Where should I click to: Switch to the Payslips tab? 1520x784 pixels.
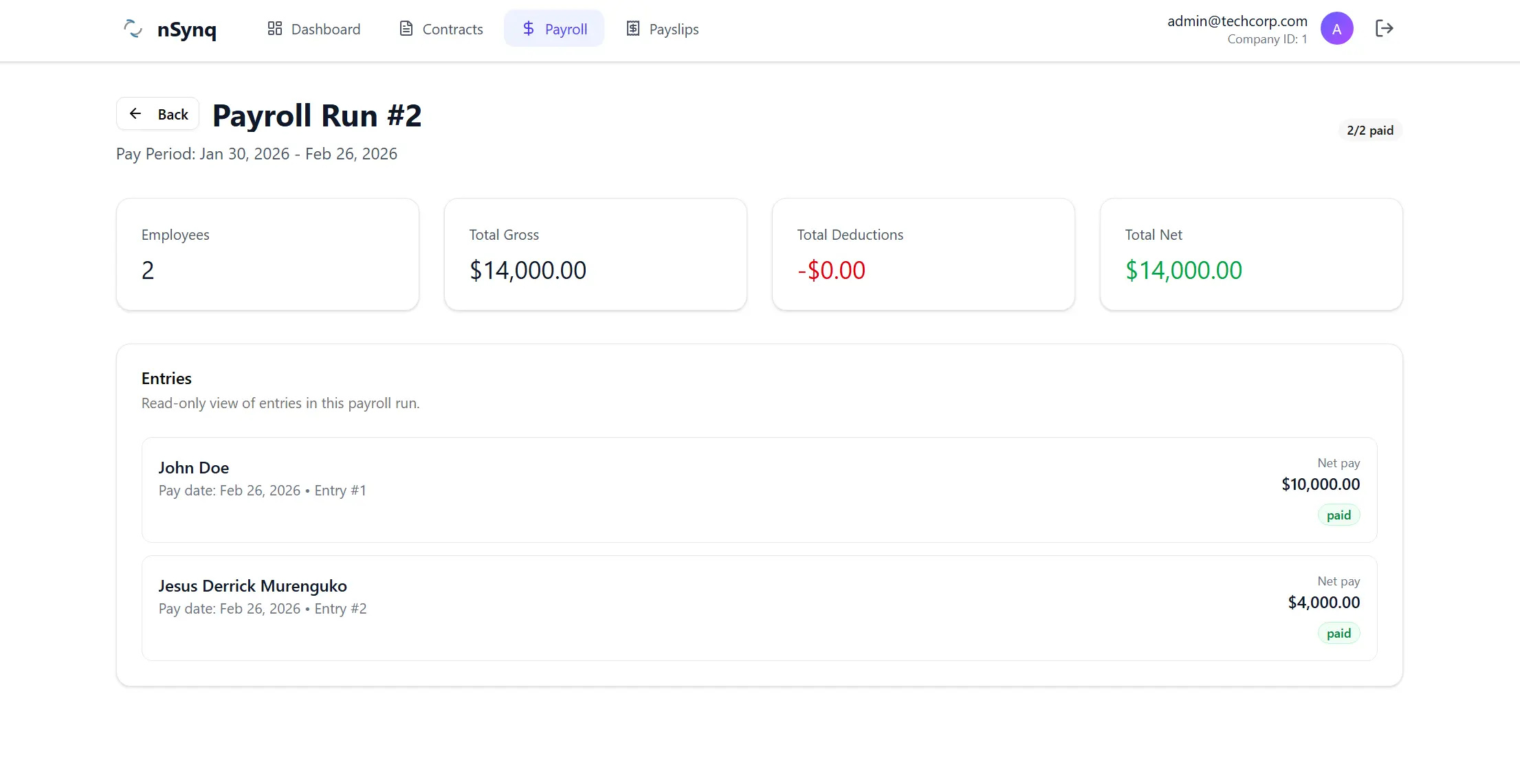coord(663,29)
